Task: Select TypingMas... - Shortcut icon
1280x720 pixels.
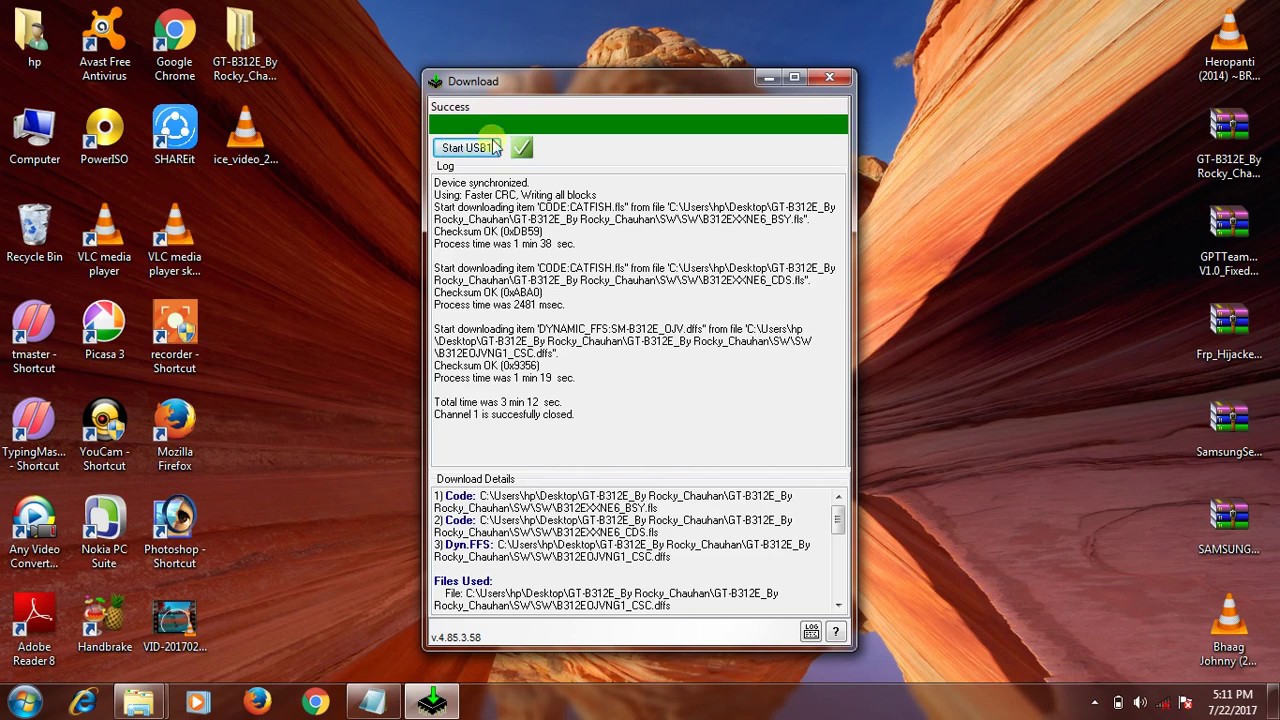Action: 34,435
